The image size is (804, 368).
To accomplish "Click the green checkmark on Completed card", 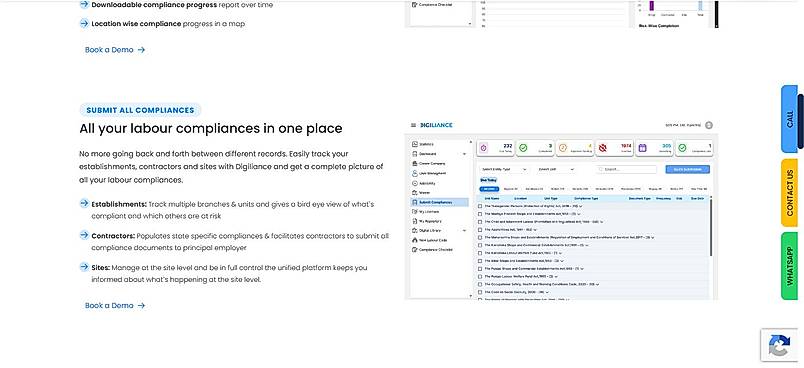I will click(x=523, y=148).
